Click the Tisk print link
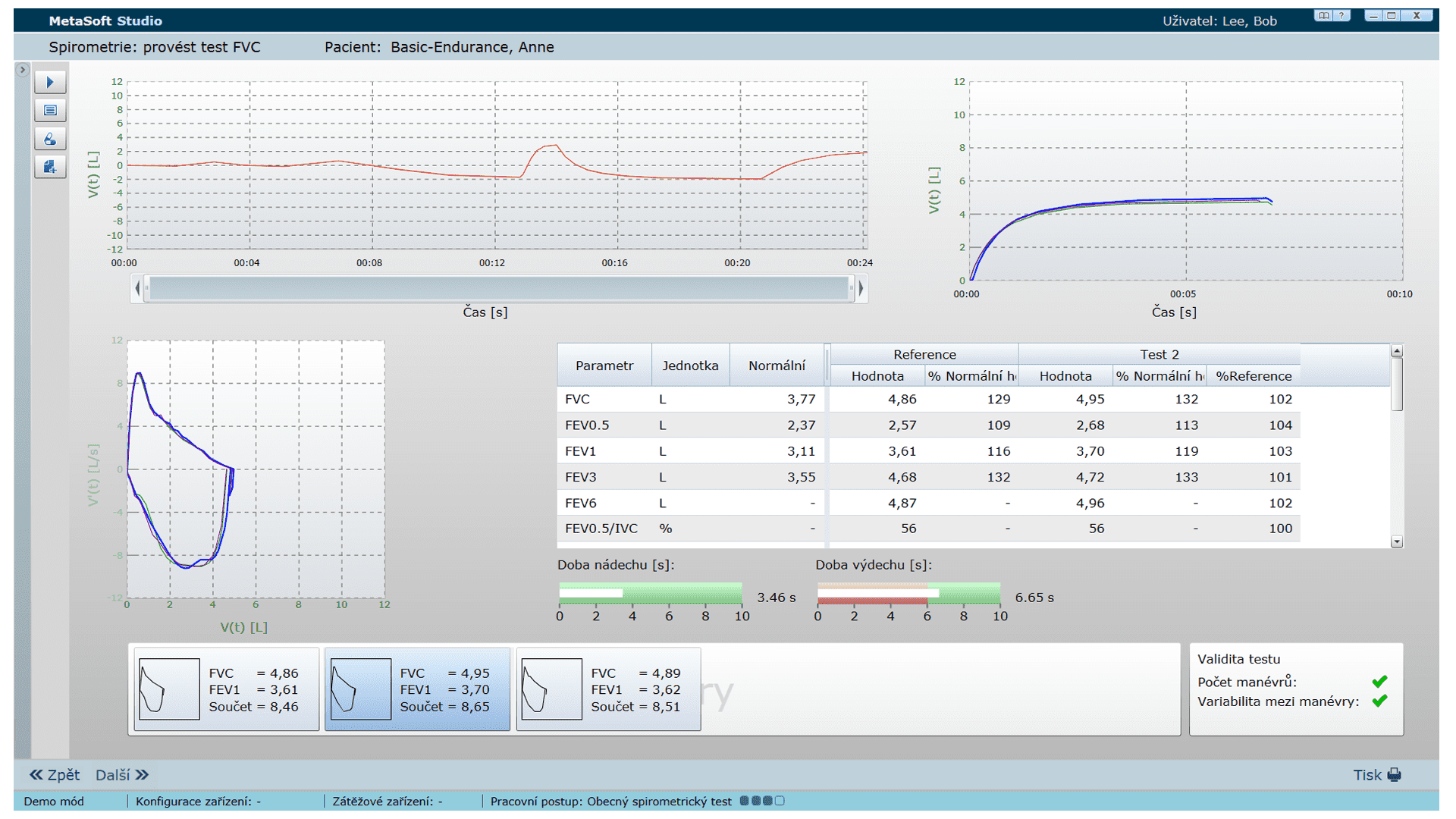The width and height of the screenshot is (1456, 819). (1369, 774)
